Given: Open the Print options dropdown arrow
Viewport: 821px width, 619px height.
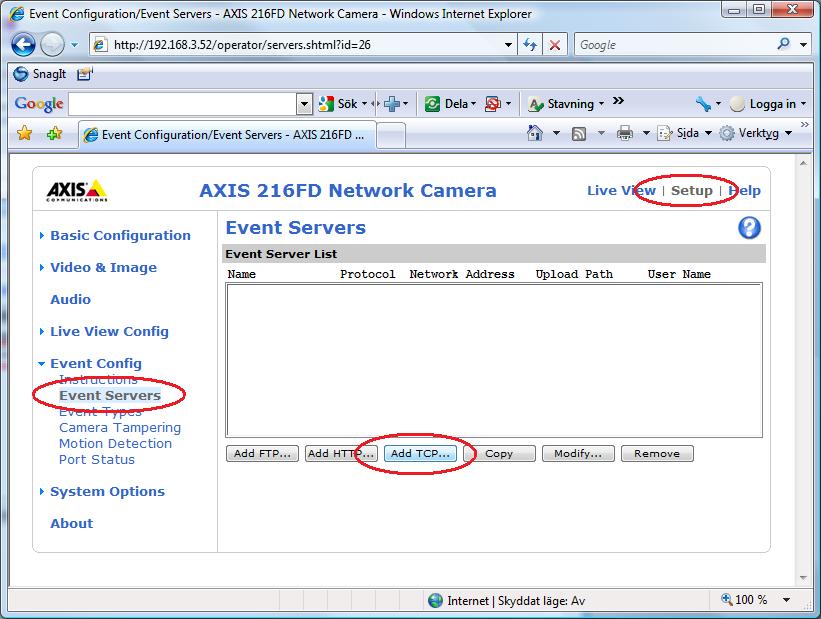Looking at the screenshot, I should 646,133.
